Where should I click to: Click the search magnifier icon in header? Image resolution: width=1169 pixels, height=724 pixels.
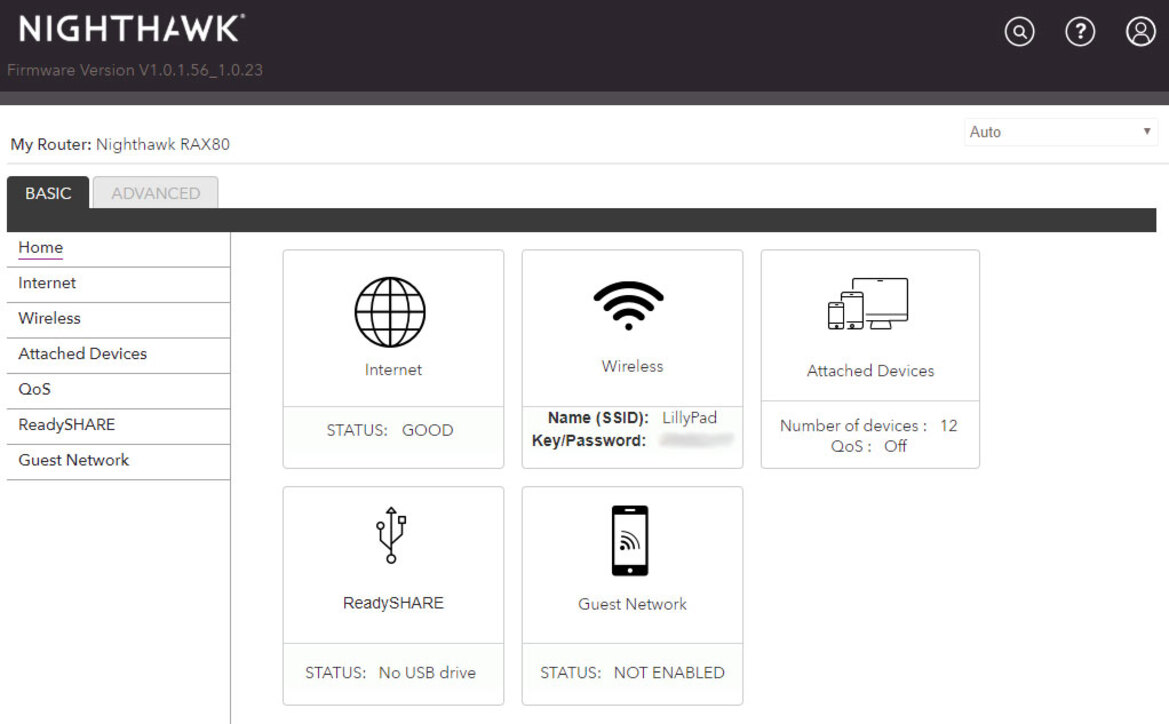pos(1019,31)
